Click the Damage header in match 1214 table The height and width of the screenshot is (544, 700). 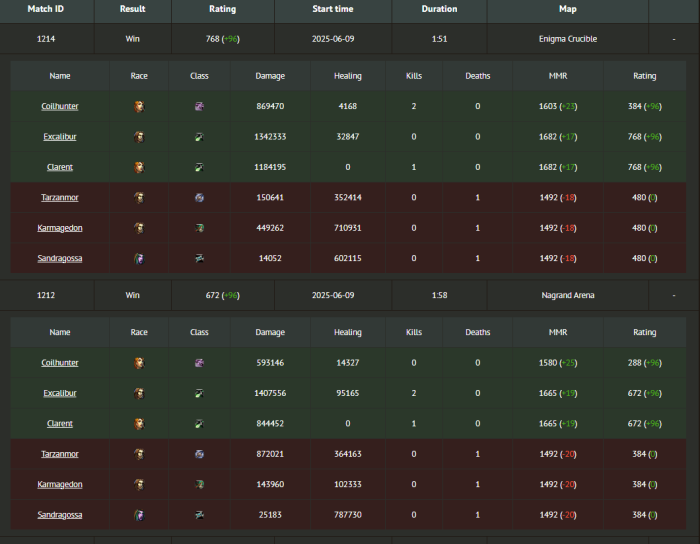point(270,76)
